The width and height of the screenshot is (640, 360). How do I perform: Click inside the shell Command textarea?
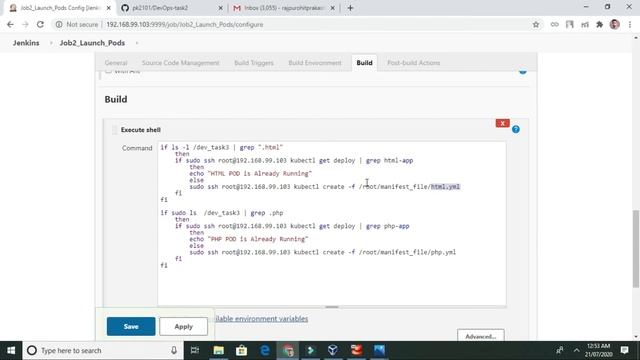pos(332,223)
